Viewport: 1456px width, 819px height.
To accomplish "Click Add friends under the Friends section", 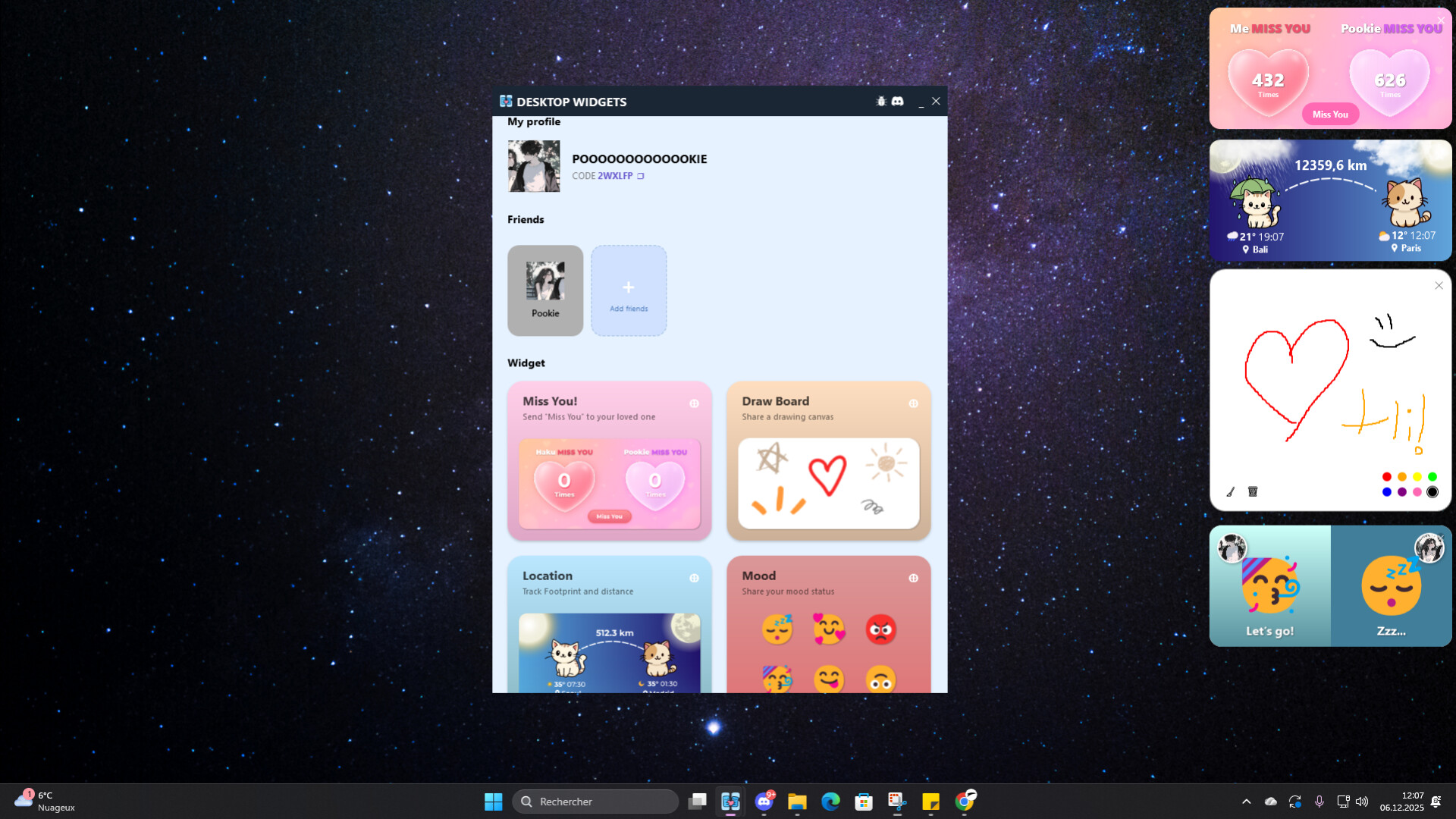I will (x=629, y=290).
